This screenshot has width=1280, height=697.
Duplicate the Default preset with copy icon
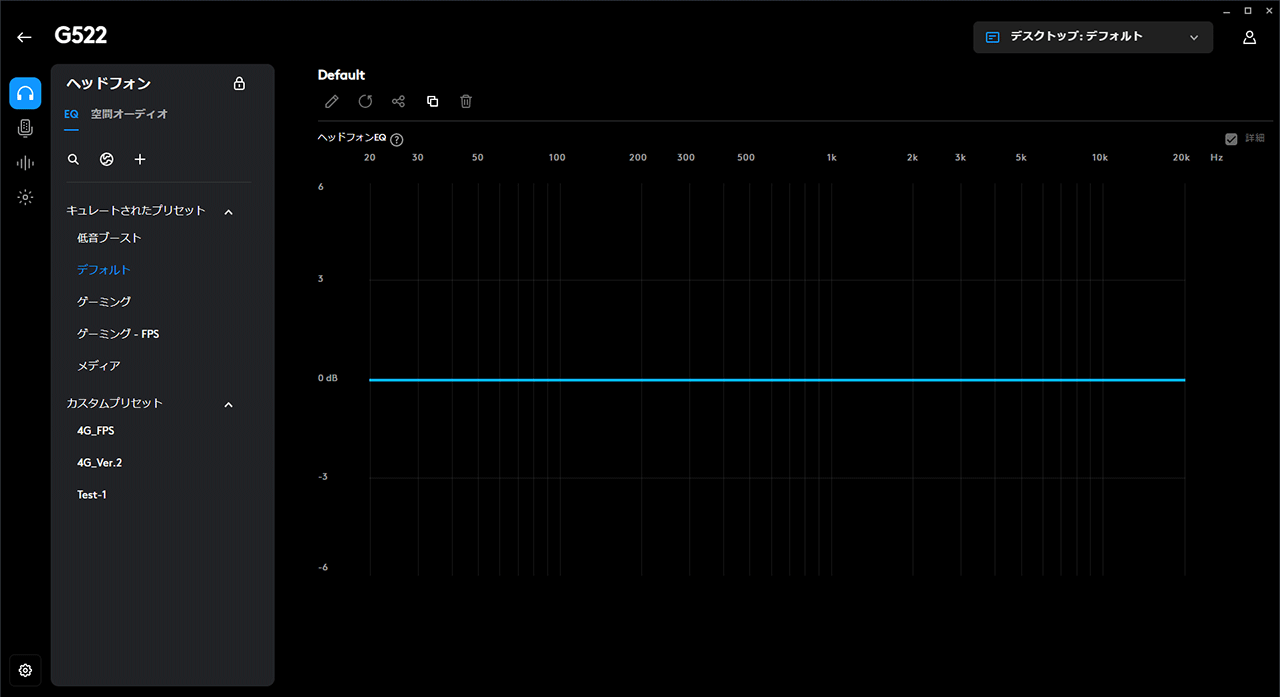432,101
